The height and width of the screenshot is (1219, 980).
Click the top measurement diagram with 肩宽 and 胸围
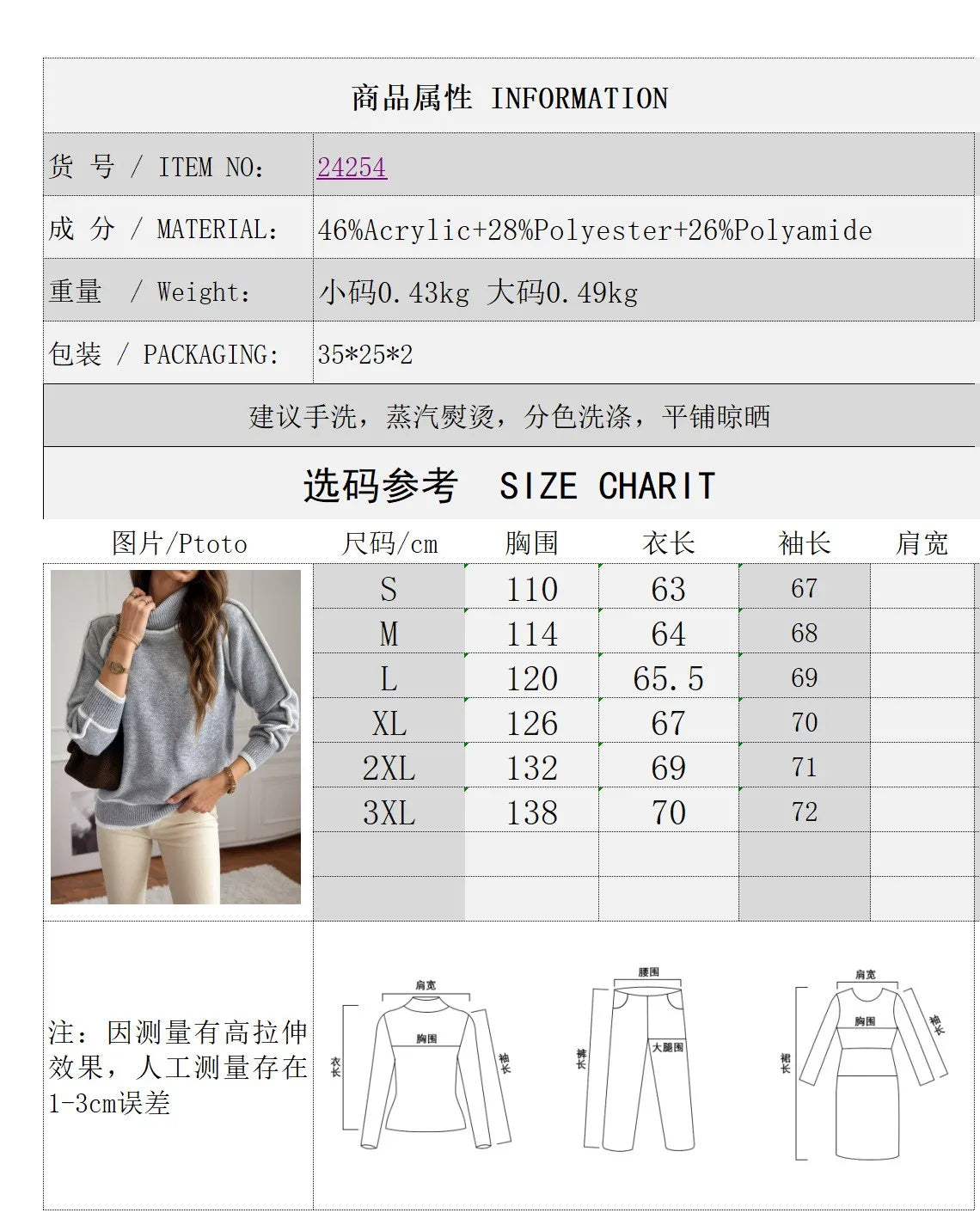pyautogui.click(x=422, y=1064)
